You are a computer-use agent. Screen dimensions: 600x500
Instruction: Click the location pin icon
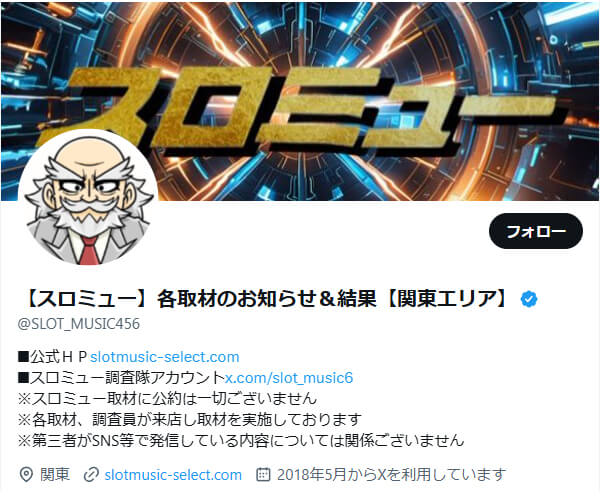[26, 475]
